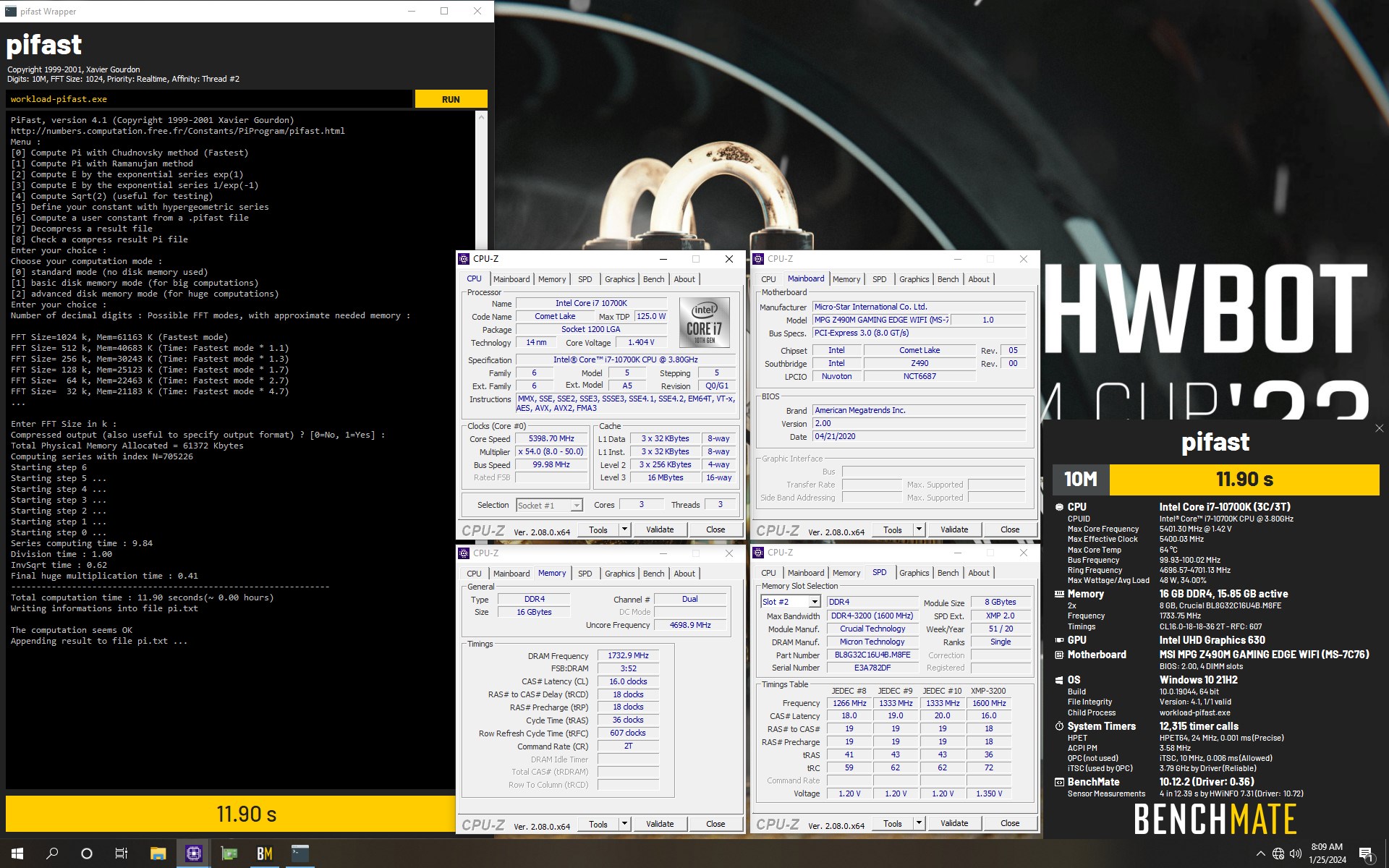Click the CPU-Z icon in Memory window title
The width and height of the screenshot is (1389, 868).
click(464, 553)
